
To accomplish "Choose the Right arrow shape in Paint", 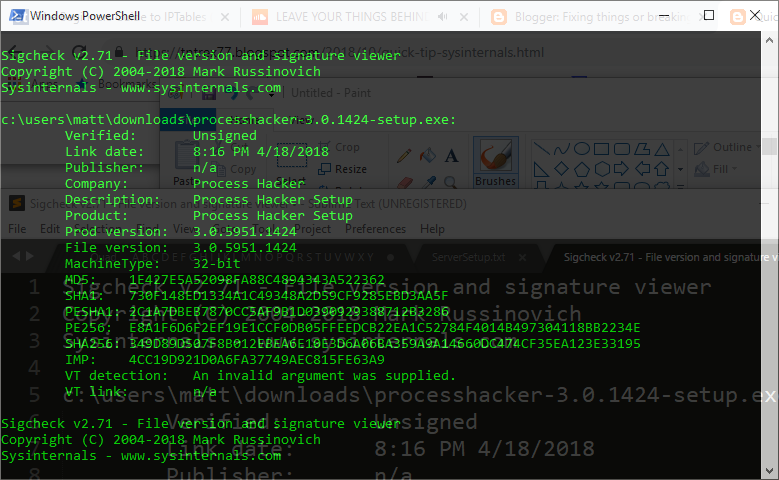I will tap(622, 169).
